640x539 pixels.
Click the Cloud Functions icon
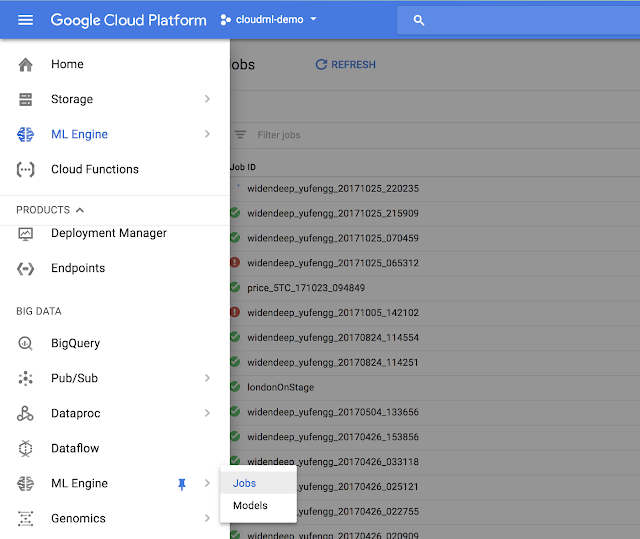click(x=25, y=169)
